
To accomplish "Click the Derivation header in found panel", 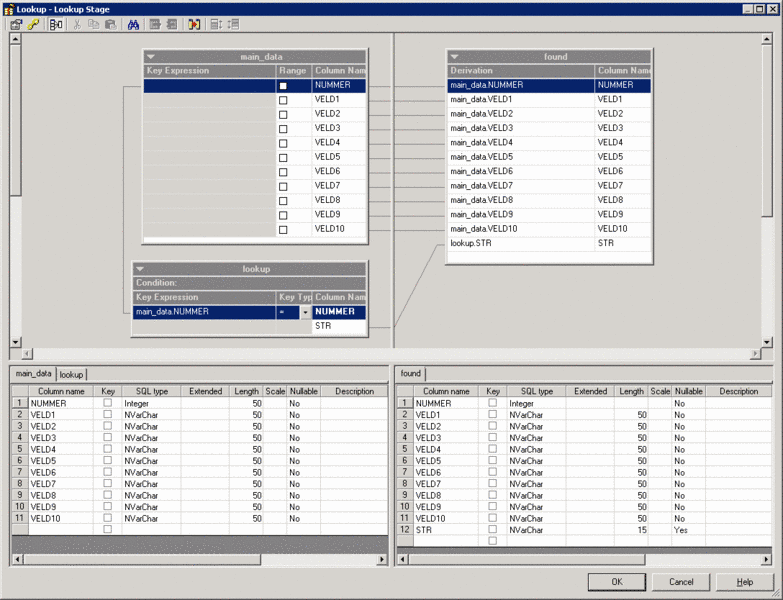I will click(521, 71).
